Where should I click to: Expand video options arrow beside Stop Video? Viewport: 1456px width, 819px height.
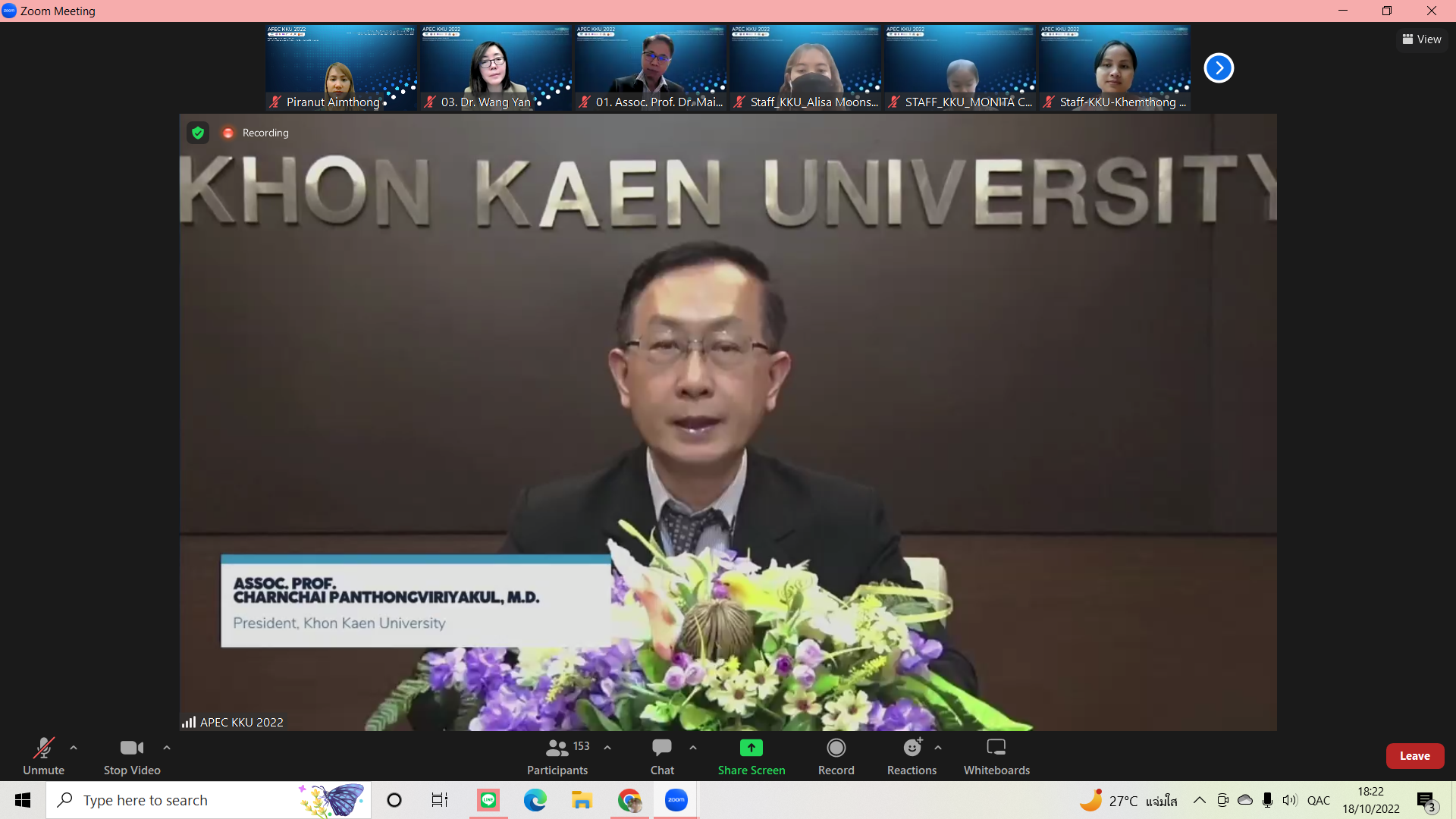point(167,748)
